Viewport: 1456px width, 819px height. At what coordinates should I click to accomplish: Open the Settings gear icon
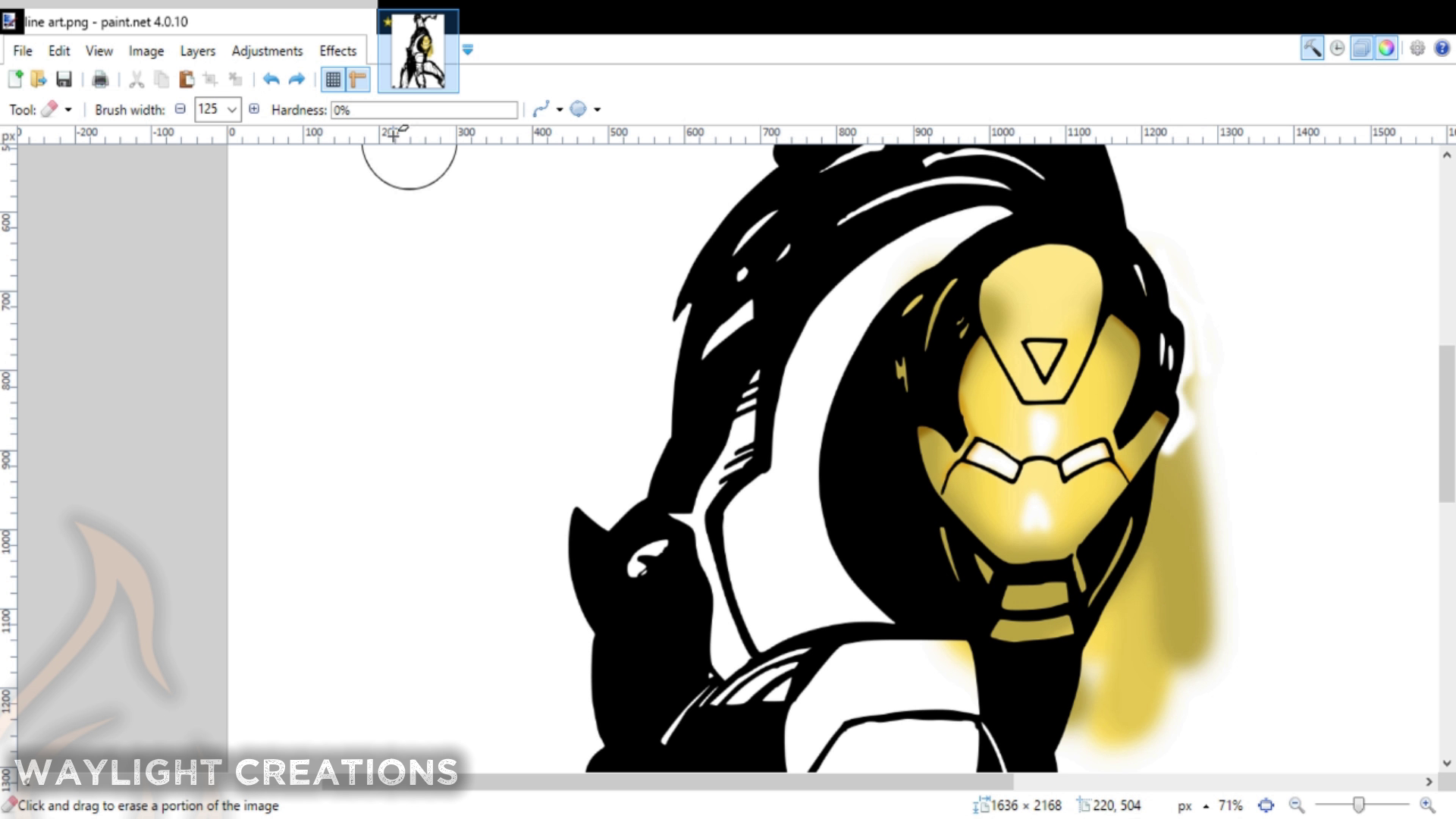(x=1417, y=49)
